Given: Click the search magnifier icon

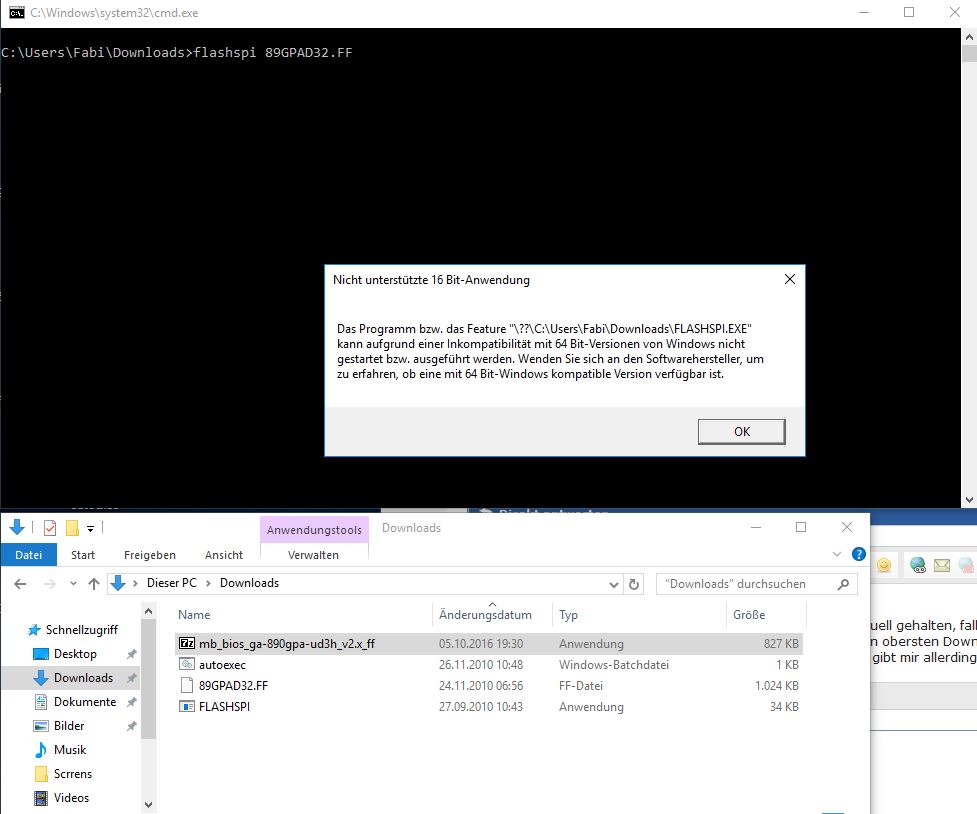Looking at the screenshot, I should tap(844, 584).
